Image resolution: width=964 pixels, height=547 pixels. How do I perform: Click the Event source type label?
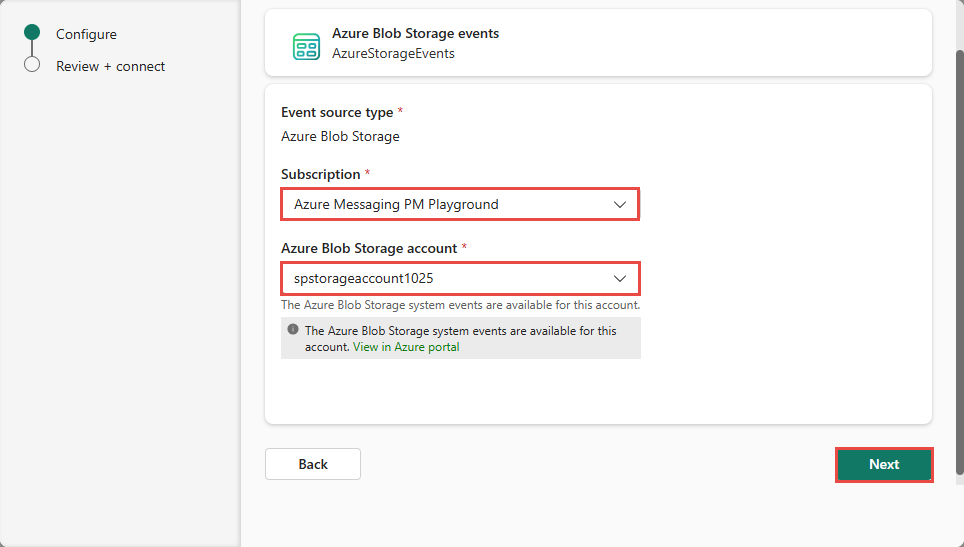[337, 112]
